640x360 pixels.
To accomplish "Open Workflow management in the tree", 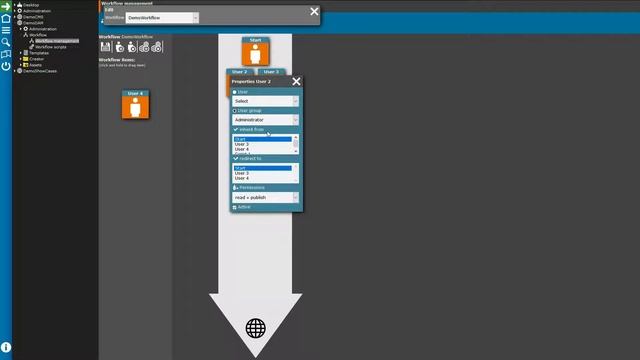I will click(x=57, y=41).
